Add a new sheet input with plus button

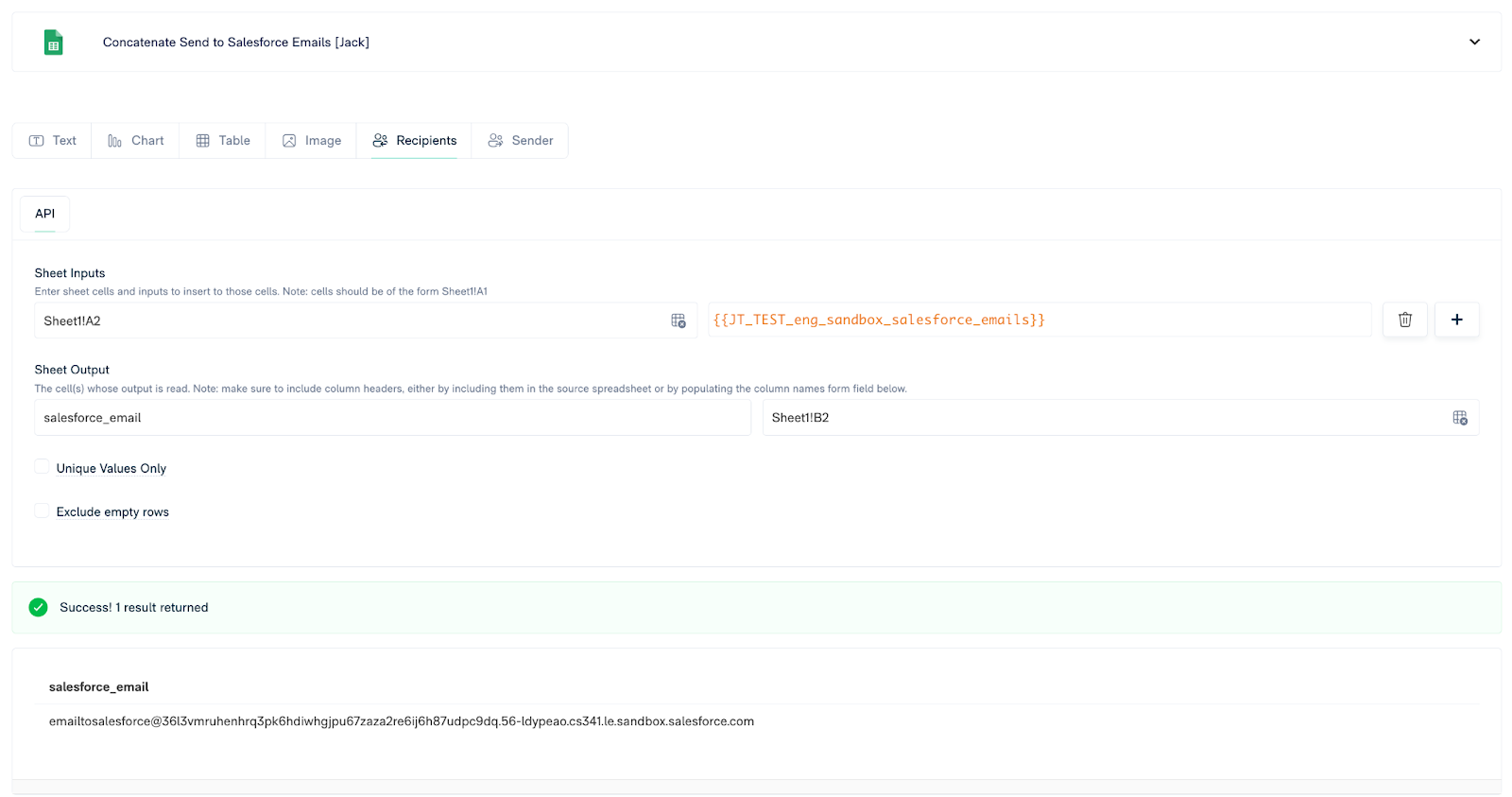coord(1456,320)
